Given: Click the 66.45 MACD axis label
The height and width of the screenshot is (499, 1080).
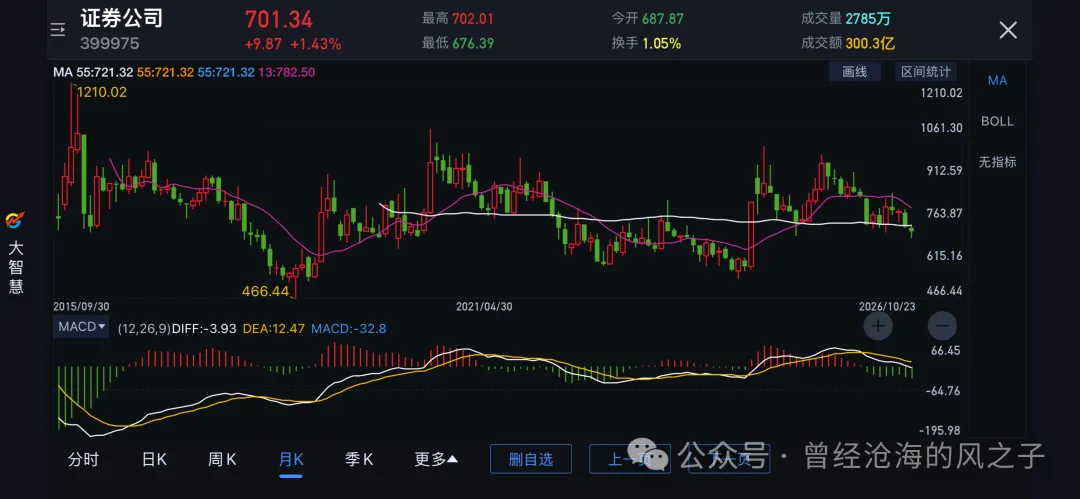Looking at the screenshot, I should pyautogui.click(x=946, y=351).
